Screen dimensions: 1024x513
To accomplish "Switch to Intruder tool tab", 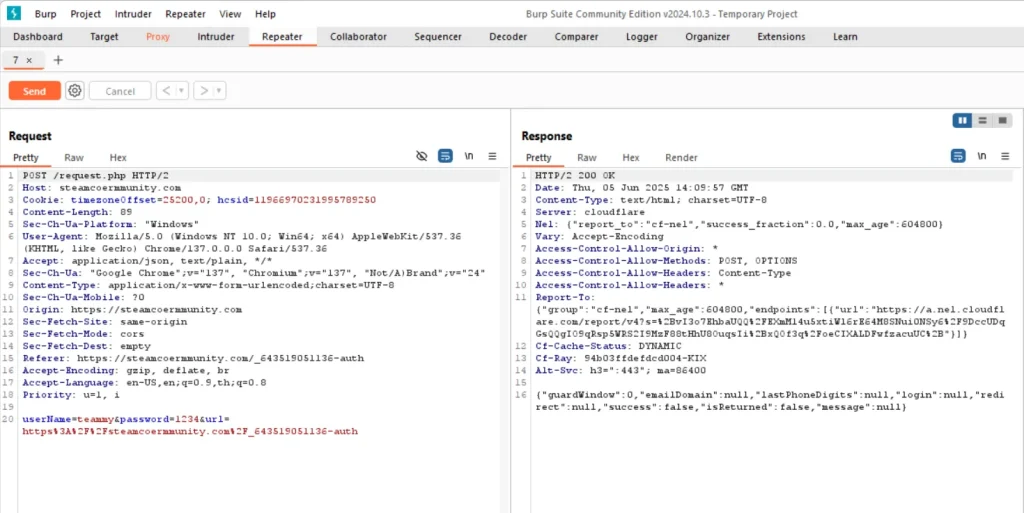I will click(216, 37).
